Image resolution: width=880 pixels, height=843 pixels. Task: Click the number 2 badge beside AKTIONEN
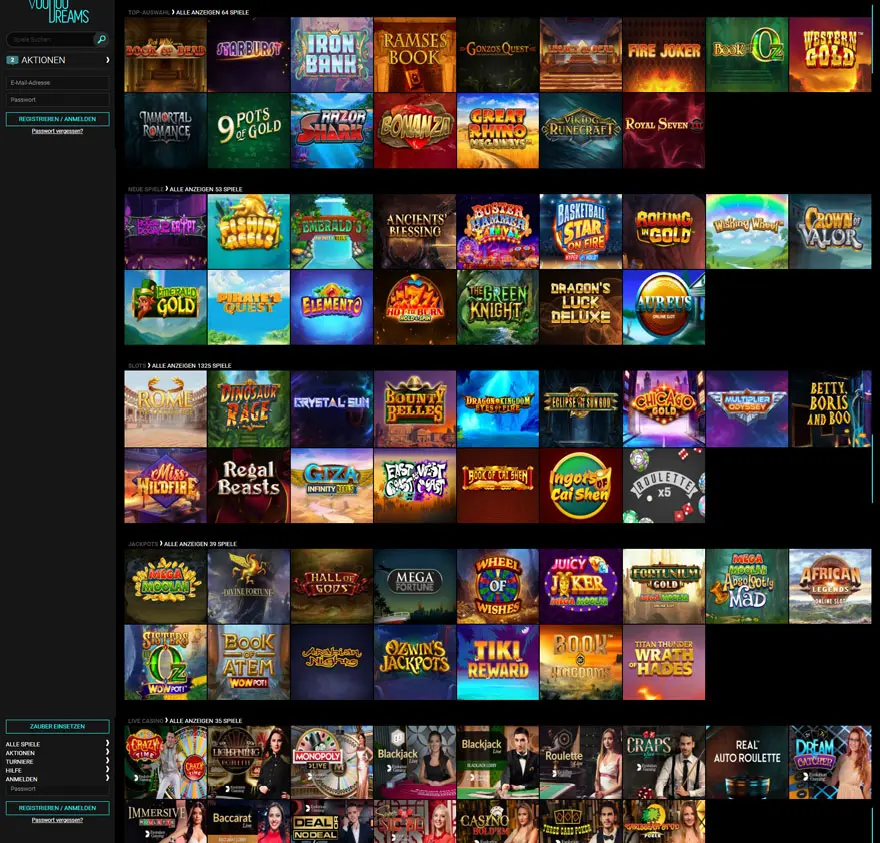(x=12, y=60)
